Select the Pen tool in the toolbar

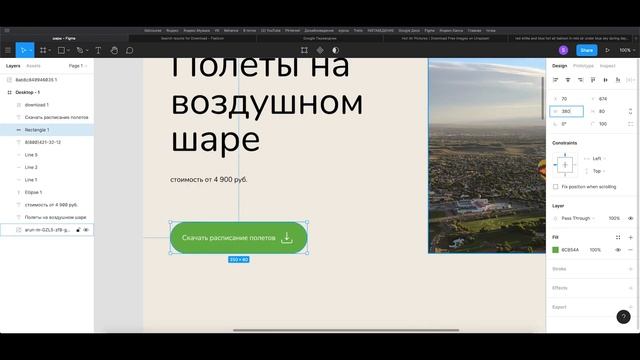click(80, 50)
